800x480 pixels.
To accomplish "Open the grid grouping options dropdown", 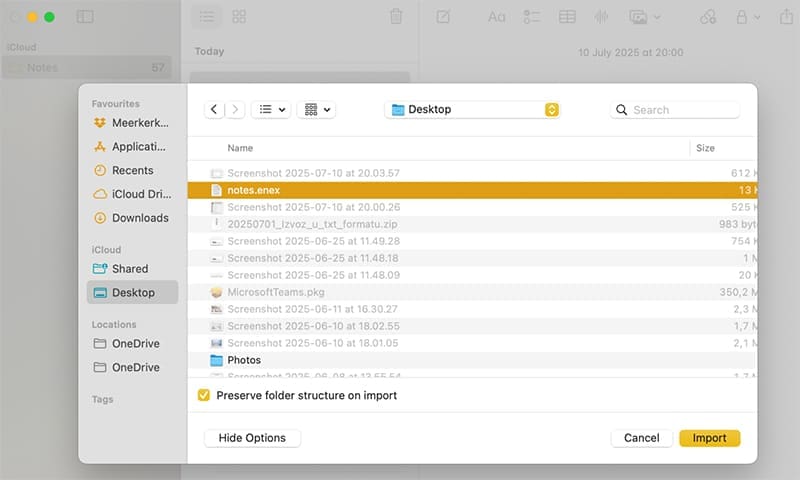I will pos(316,110).
